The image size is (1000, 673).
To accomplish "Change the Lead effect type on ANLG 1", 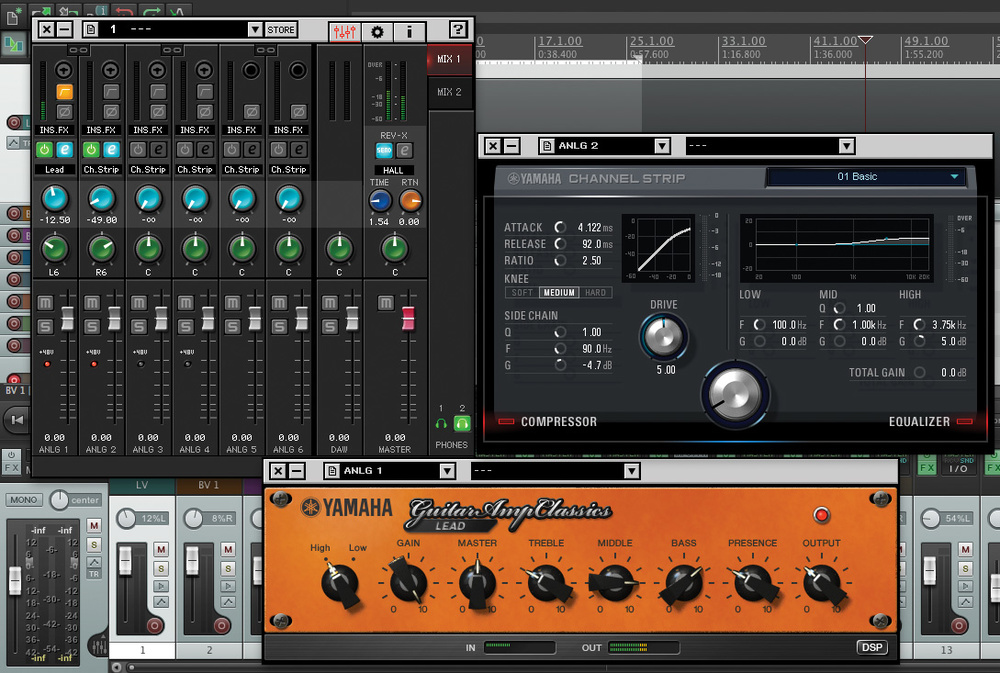I will [54, 170].
